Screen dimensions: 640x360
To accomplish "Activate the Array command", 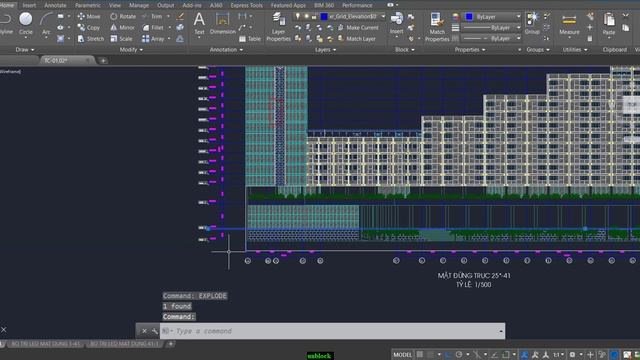I will 153,38.
